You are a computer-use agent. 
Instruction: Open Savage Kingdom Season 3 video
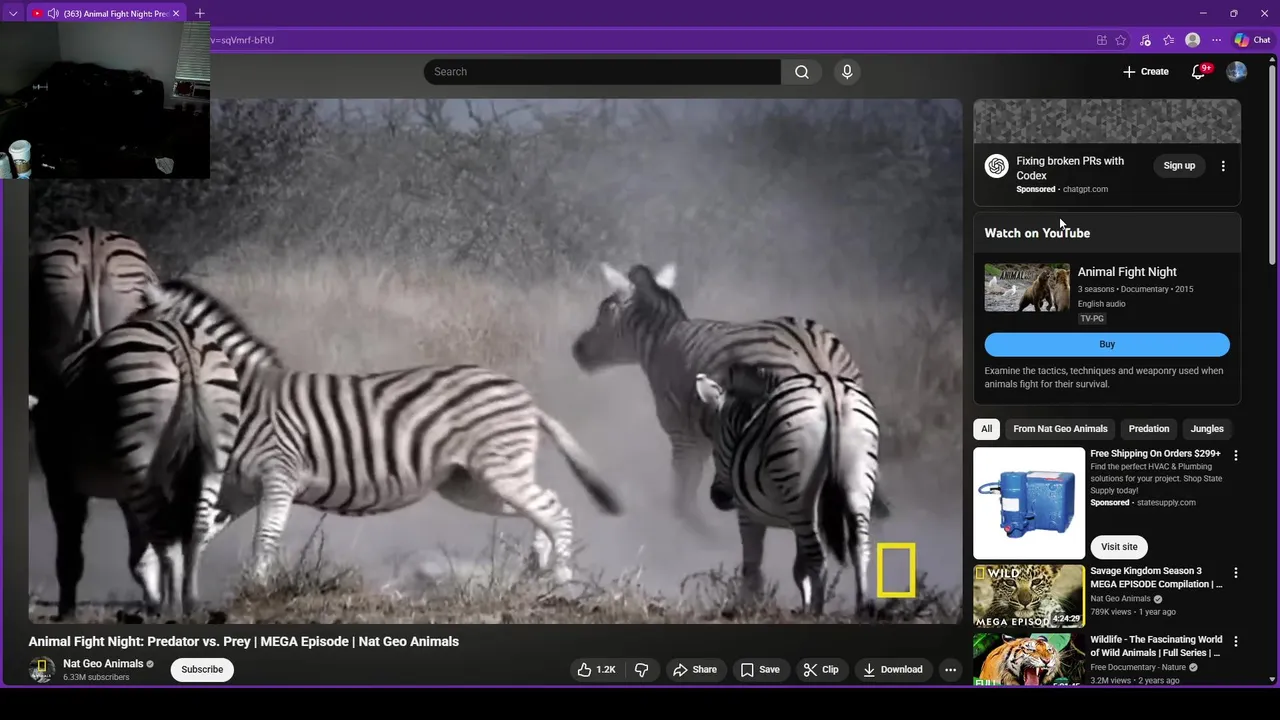[1156, 577]
